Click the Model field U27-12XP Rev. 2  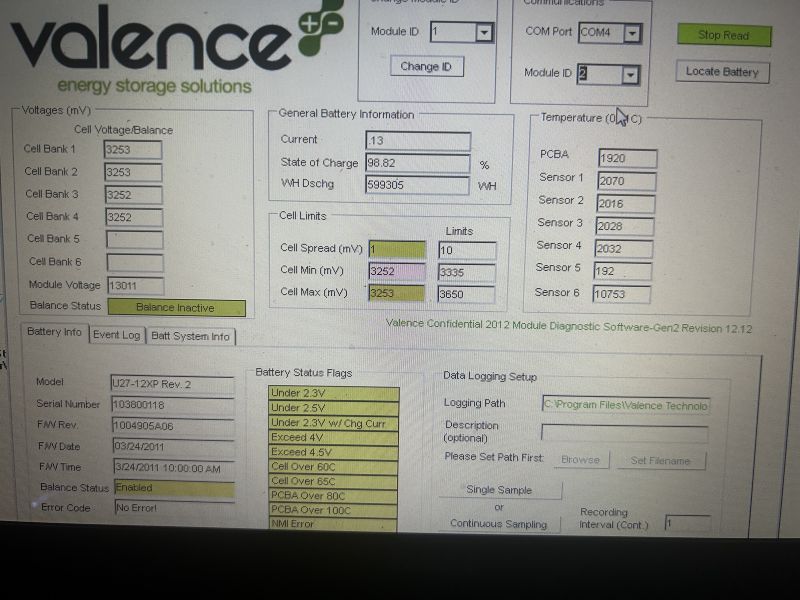point(172,384)
